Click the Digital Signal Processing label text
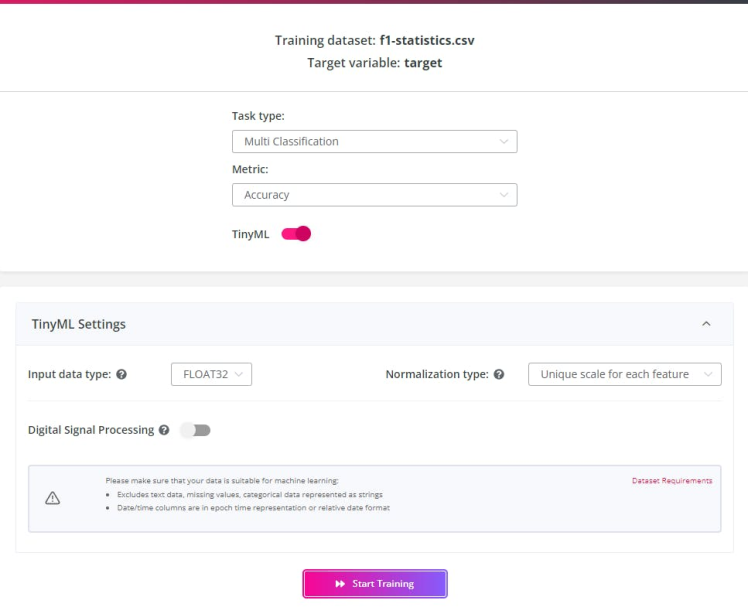This screenshot has height=607, width=748. click(91, 430)
